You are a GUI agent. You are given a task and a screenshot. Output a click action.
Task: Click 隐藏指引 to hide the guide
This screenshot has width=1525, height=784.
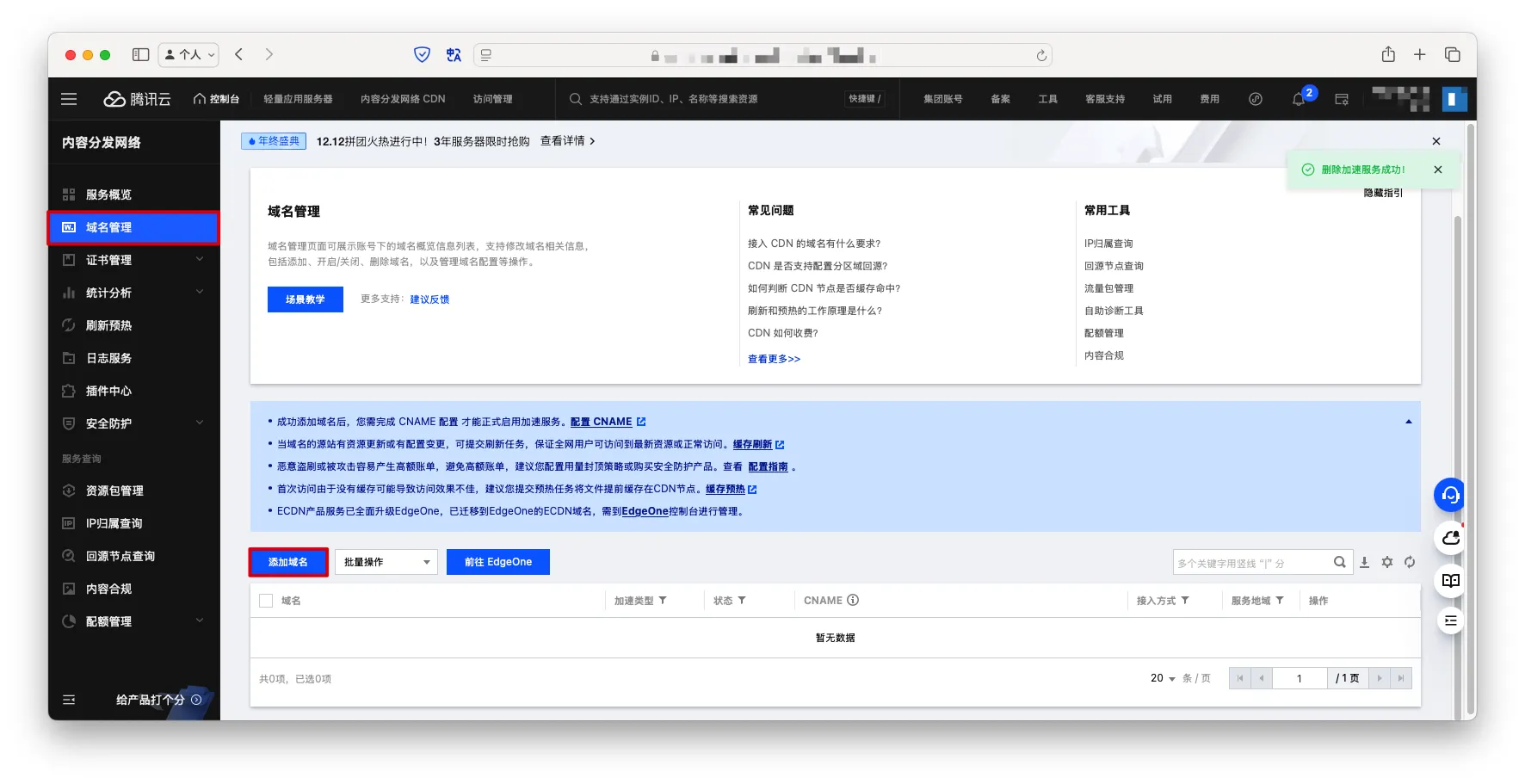pos(1382,193)
